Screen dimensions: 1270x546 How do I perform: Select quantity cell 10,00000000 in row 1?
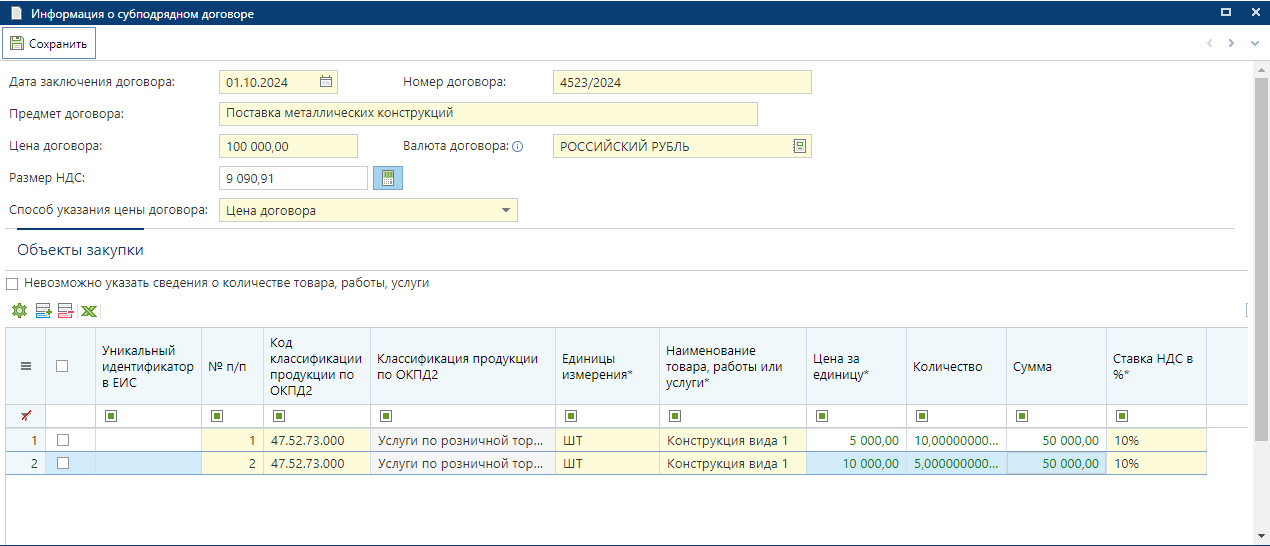(956, 440)
